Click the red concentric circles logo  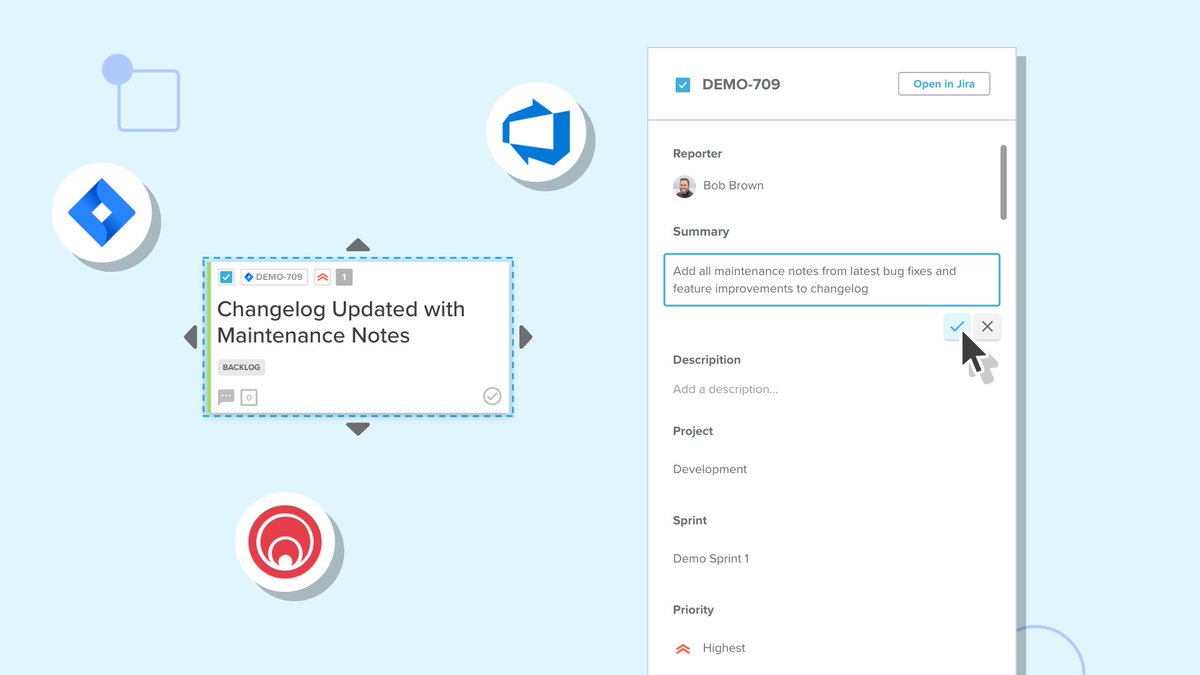[285, 542]
